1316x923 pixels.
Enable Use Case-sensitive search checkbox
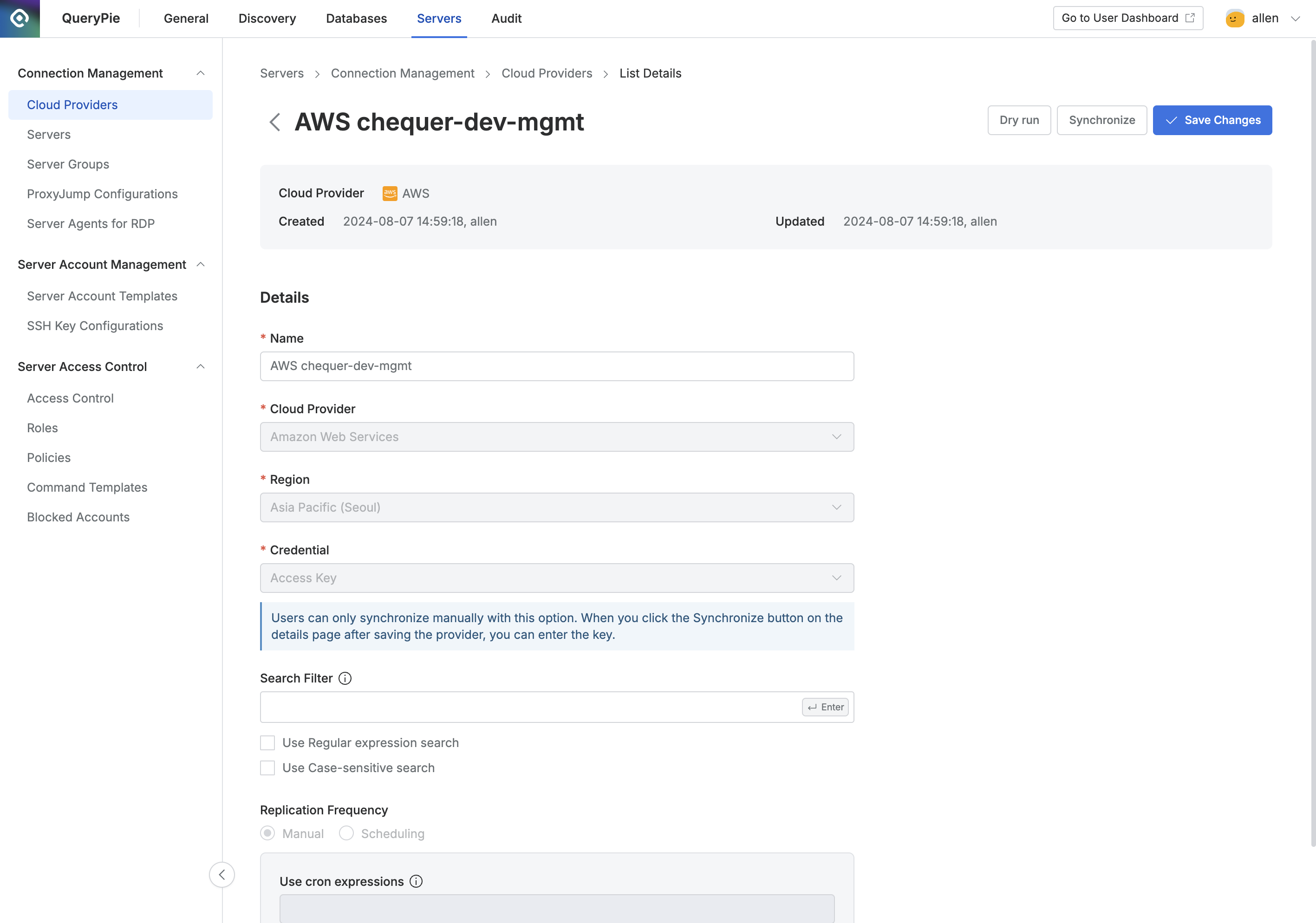(x=267, y=768)
